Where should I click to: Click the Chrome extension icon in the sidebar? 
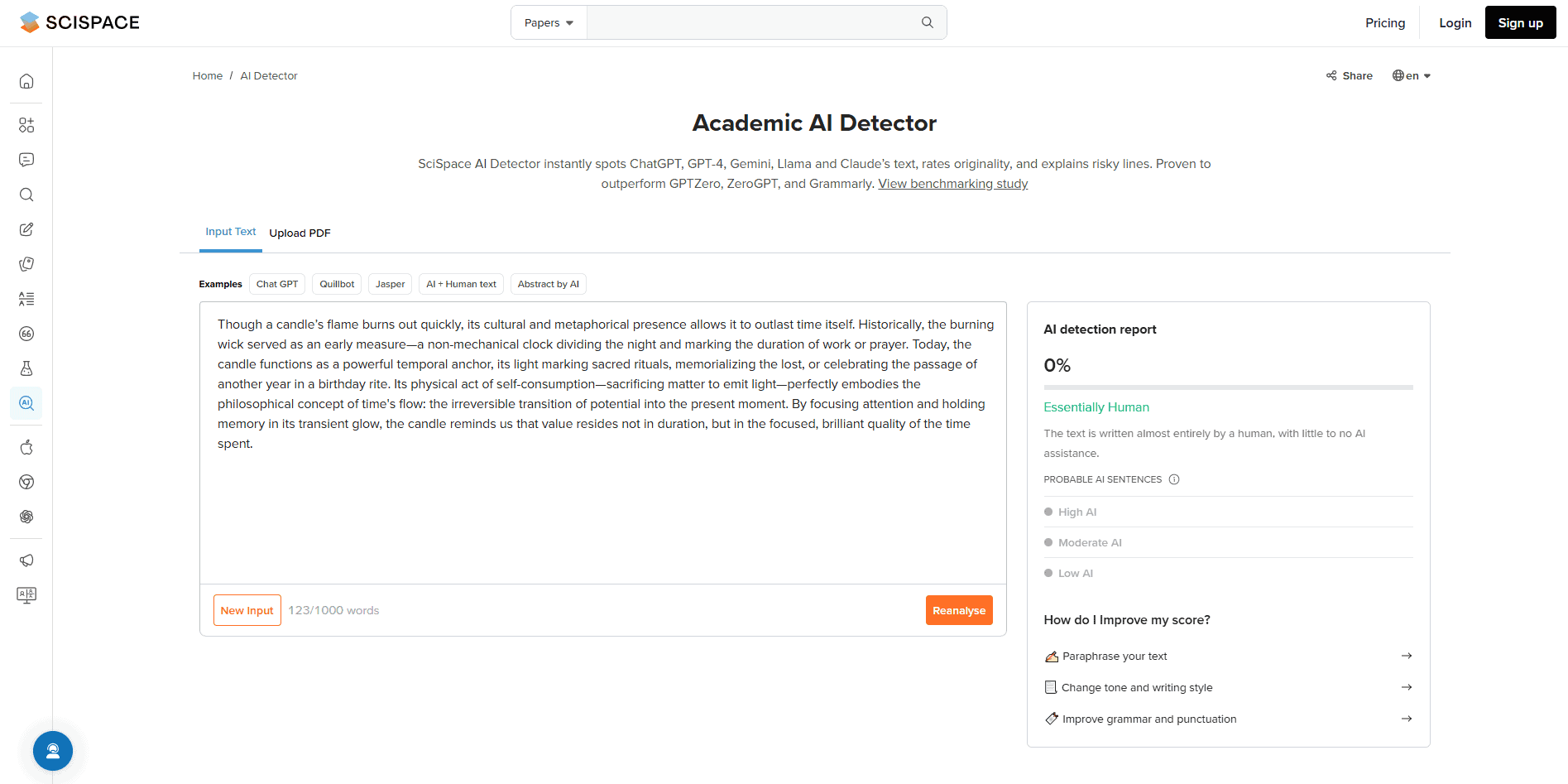(x=26, y=482)
